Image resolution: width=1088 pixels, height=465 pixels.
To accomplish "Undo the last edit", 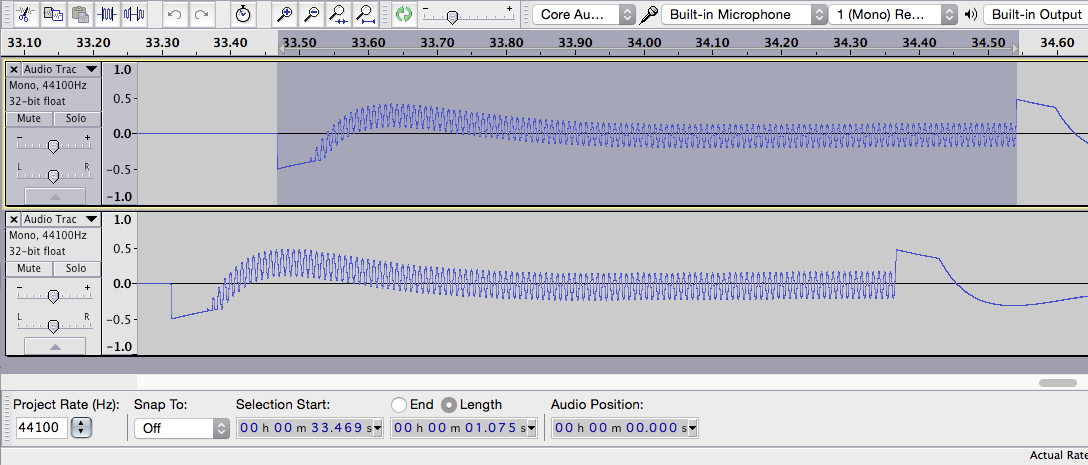I will click(174, 14).
